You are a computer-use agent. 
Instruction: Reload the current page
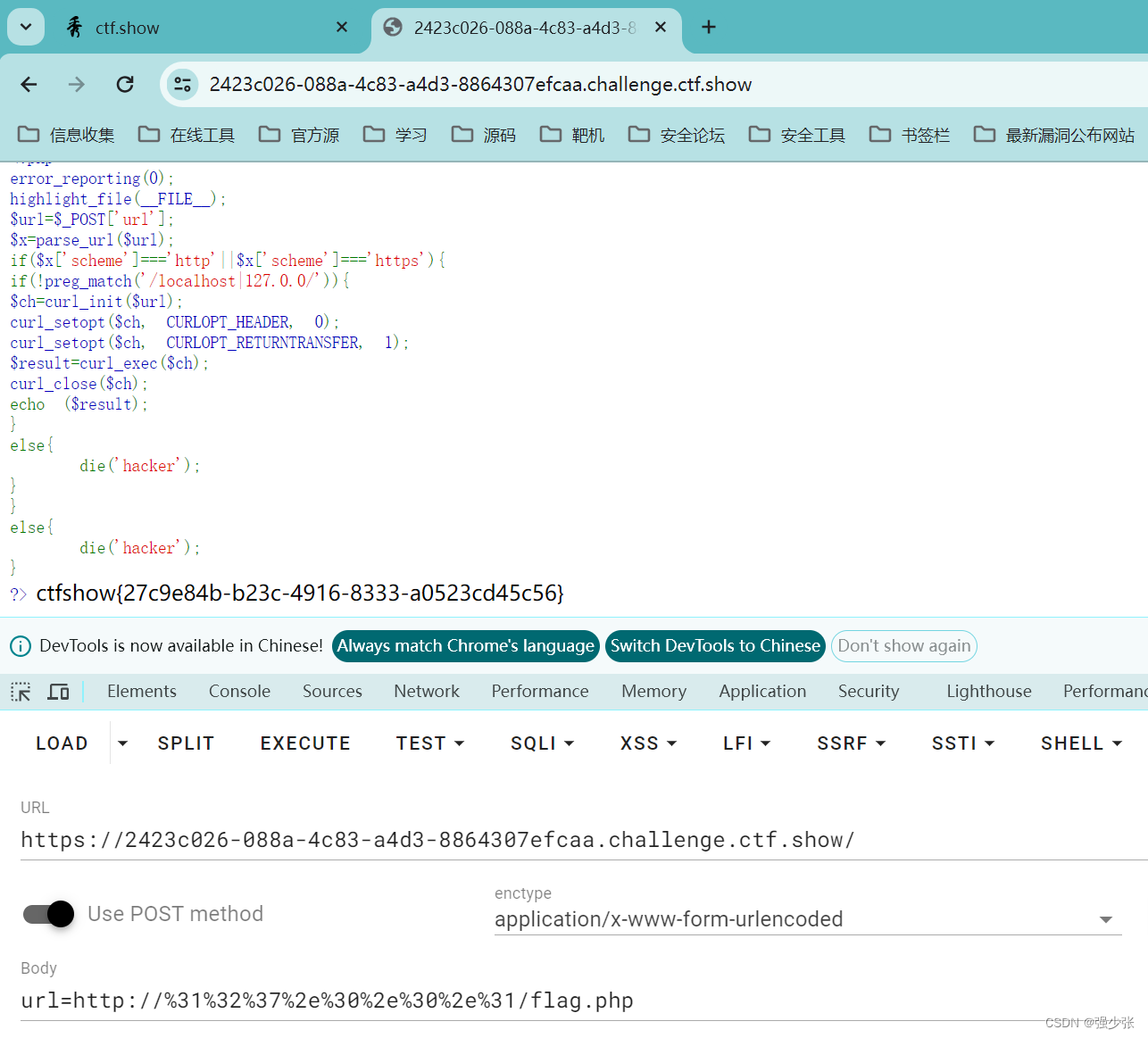(125, 84)
